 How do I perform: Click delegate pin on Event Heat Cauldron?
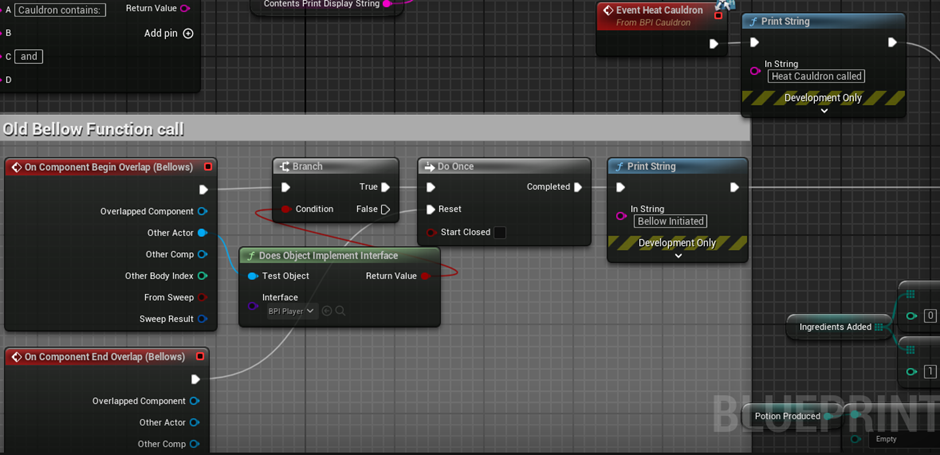718,15
